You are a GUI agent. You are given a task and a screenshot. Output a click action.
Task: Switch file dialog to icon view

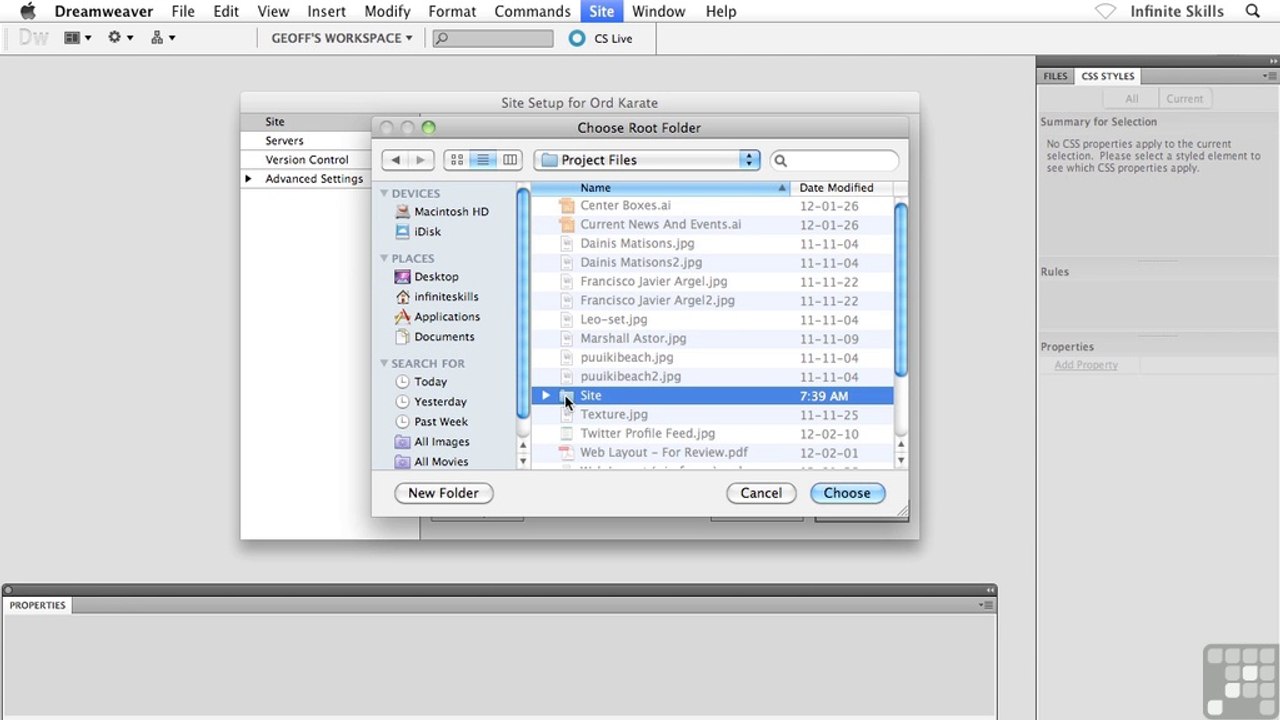[457, 160]
